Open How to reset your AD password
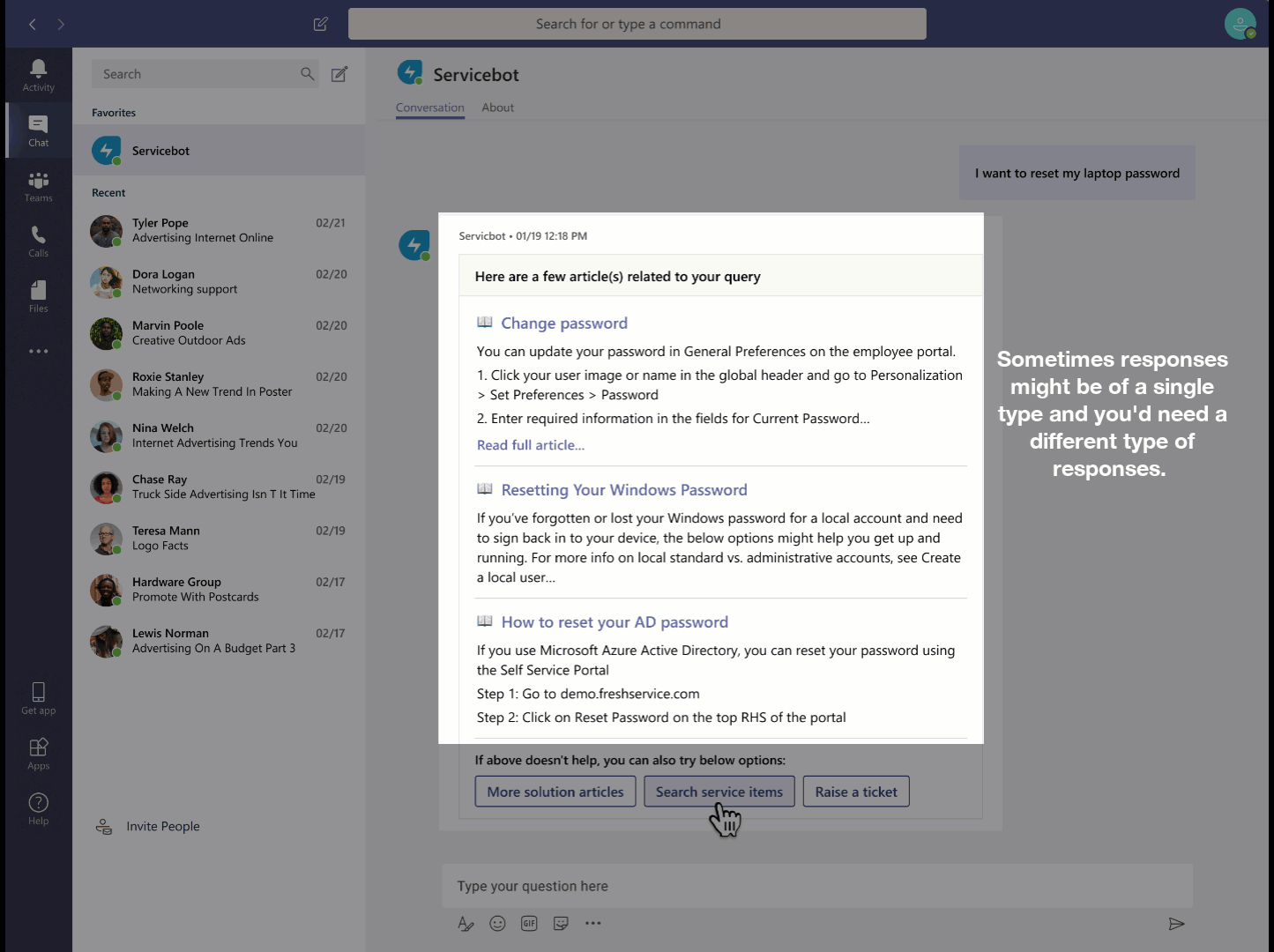 pos(615,622)
